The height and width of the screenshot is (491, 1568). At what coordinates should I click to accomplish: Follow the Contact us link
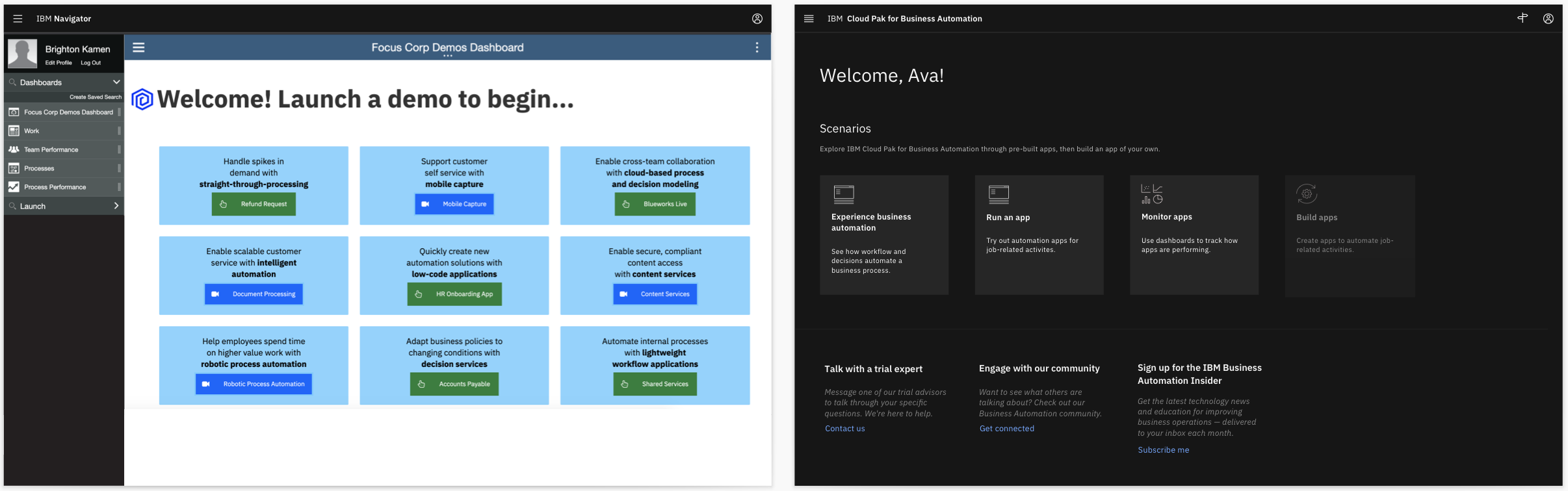coord(845,429)
